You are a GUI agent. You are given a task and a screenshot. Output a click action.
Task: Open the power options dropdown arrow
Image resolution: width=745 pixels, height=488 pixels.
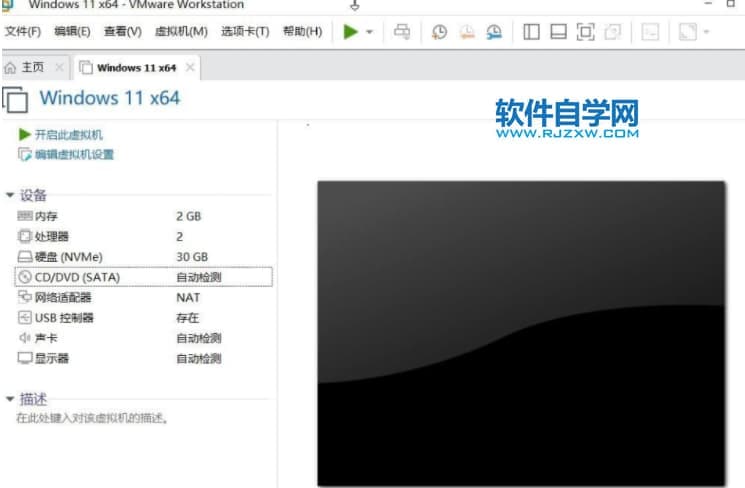(x=369, y=32)
